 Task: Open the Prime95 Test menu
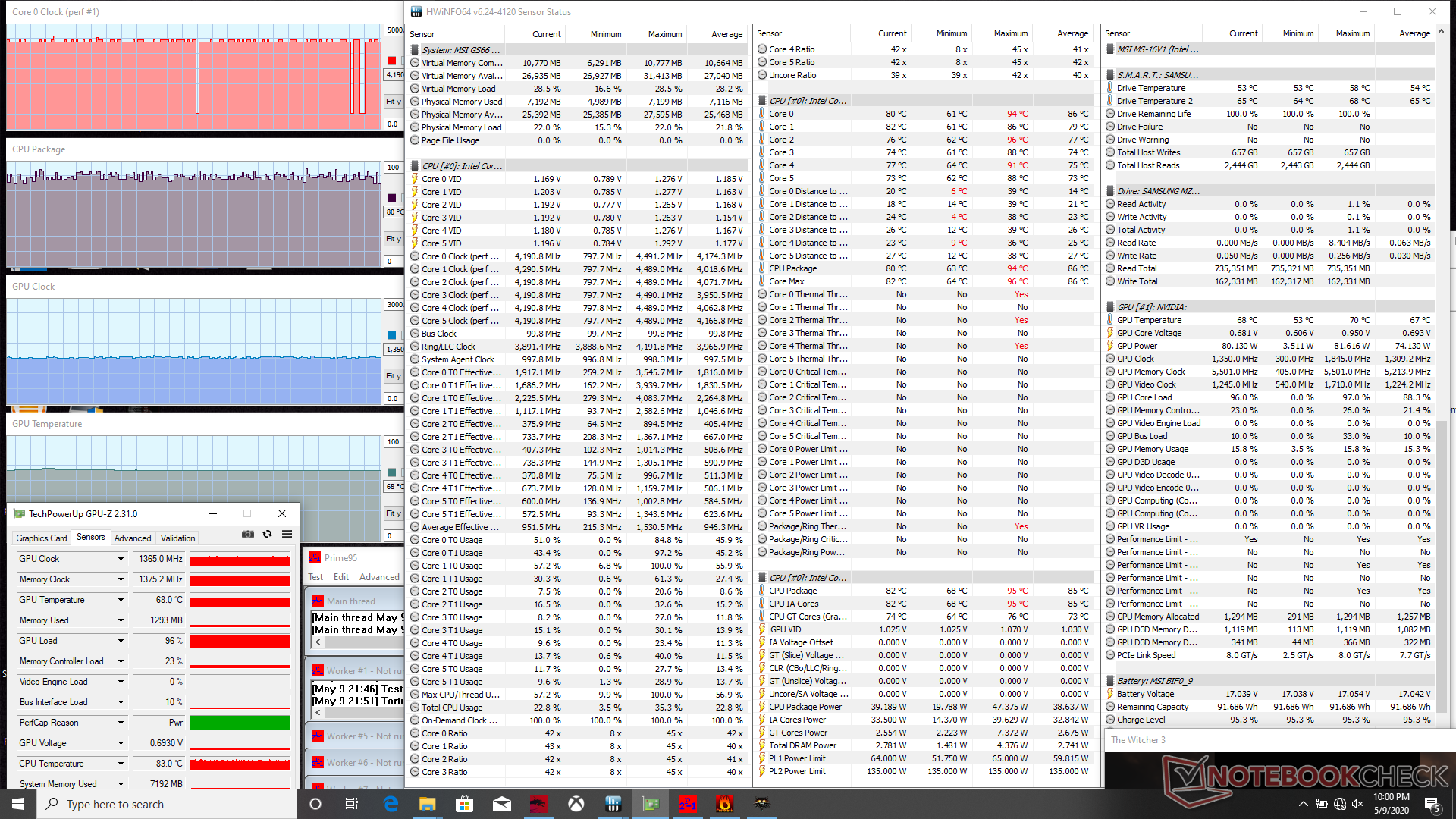[315, 577]
